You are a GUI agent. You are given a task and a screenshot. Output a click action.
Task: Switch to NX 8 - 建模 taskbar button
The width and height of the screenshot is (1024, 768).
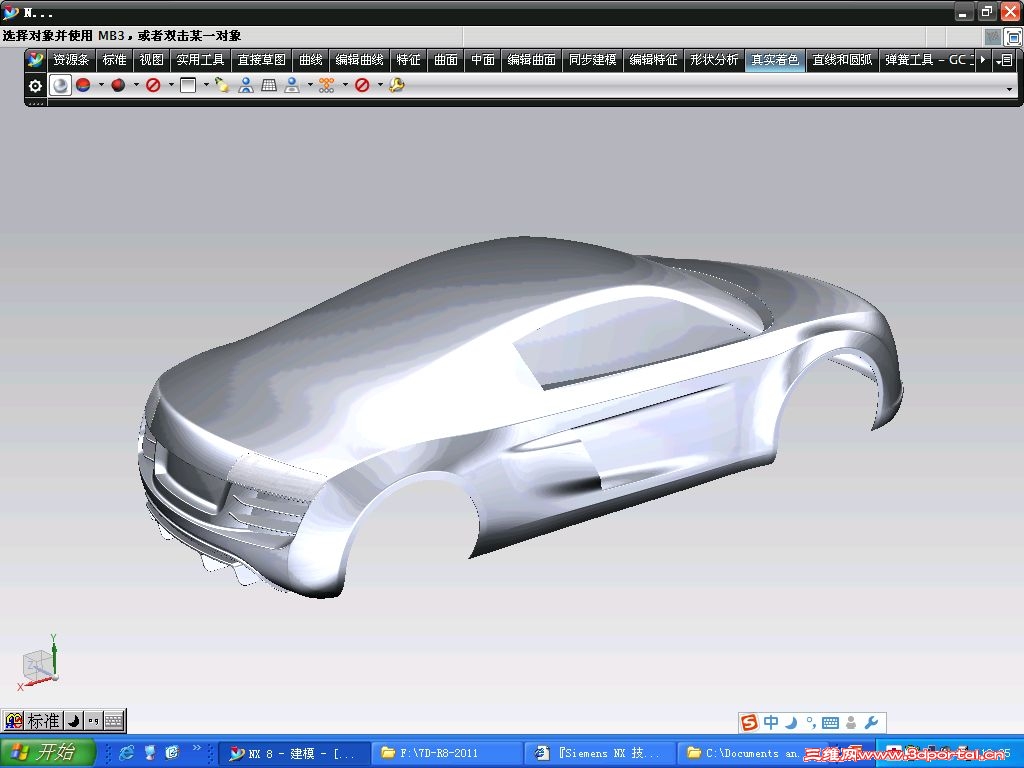point(293,754)
